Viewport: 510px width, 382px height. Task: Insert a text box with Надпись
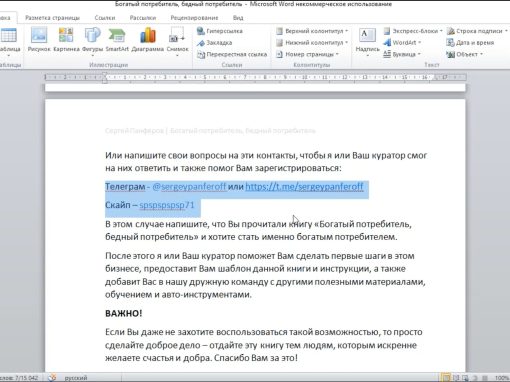(367, 42)
